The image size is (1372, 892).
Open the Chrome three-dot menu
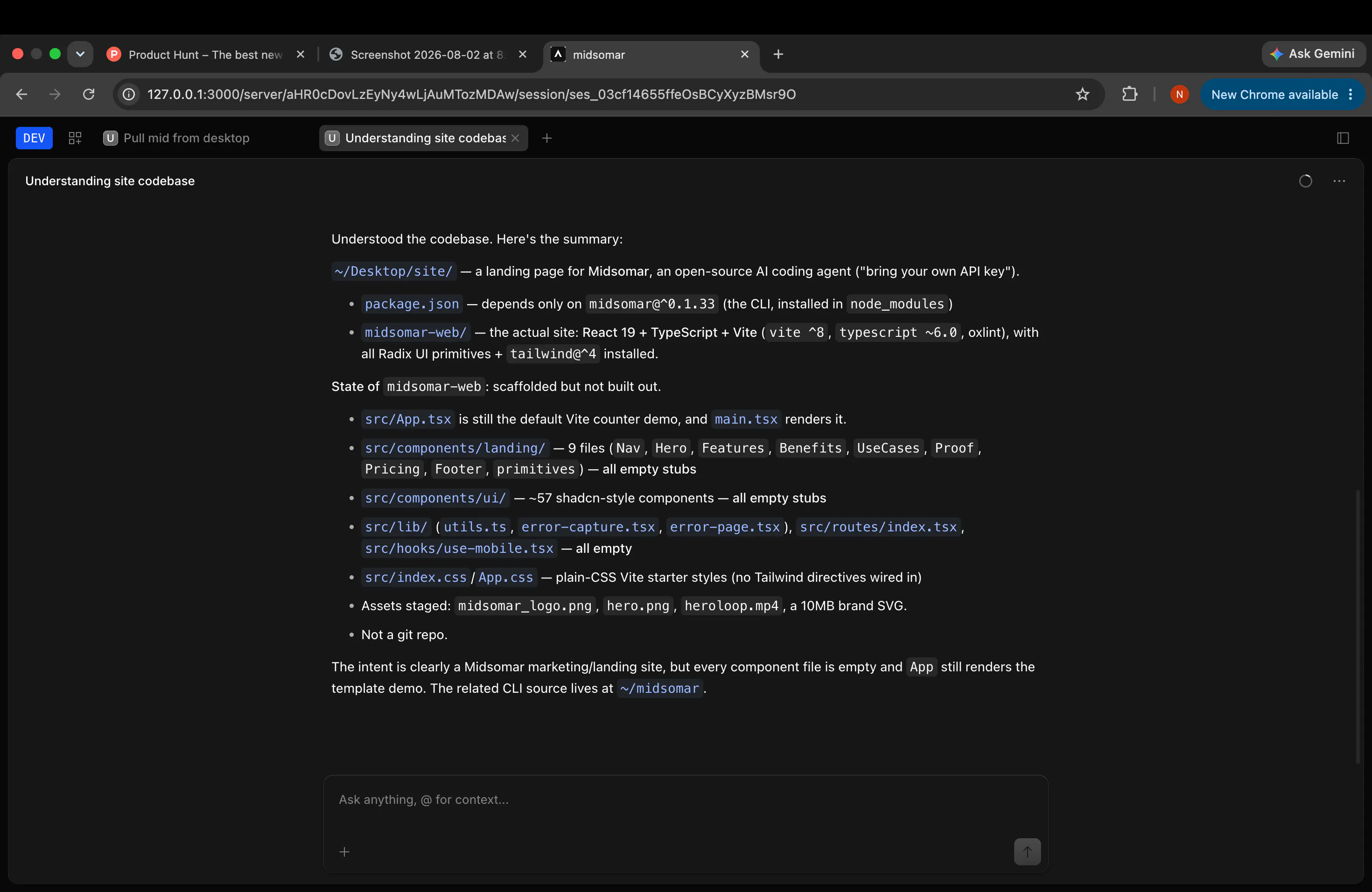coord(1351,95)
